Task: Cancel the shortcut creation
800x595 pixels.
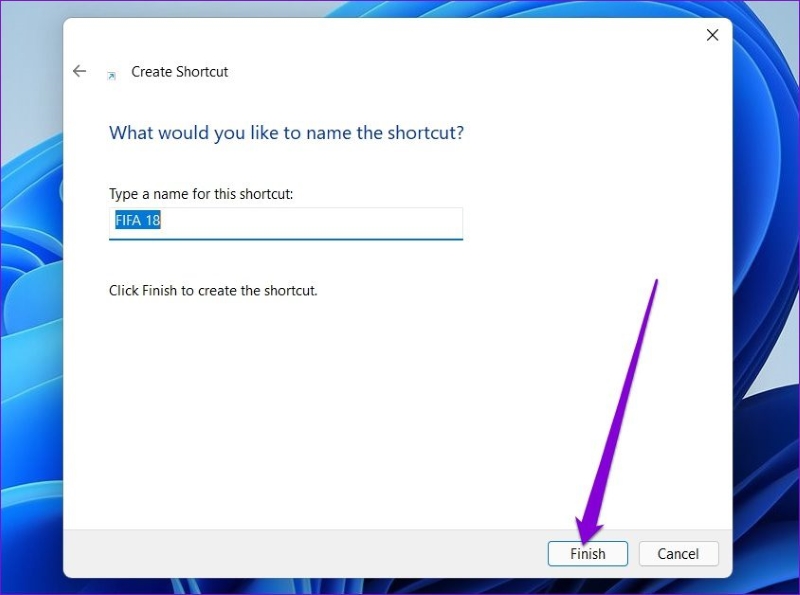Action: pos(677,554)
